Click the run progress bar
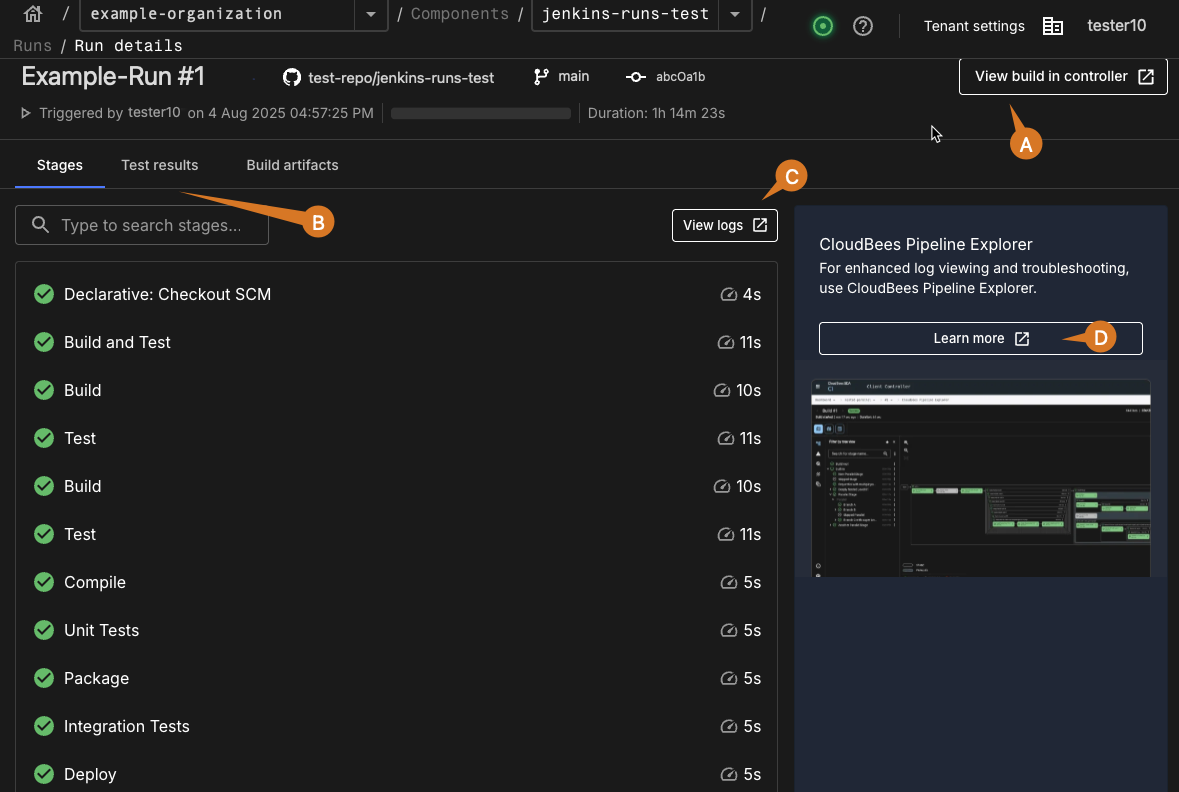The image size is (1179, 792). tap(480, 113)
